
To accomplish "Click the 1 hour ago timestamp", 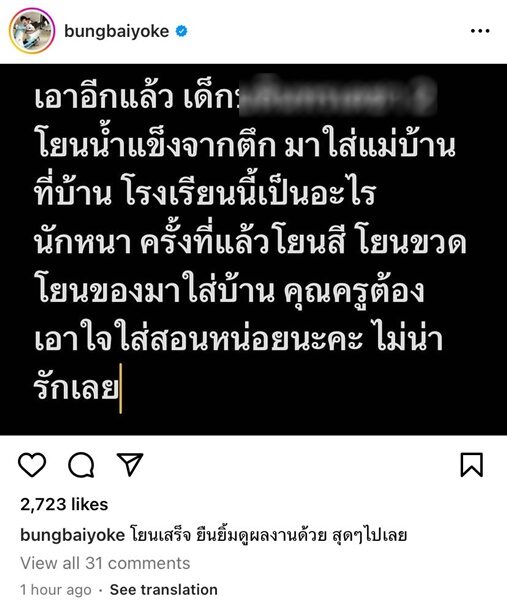I will (56, 590).
